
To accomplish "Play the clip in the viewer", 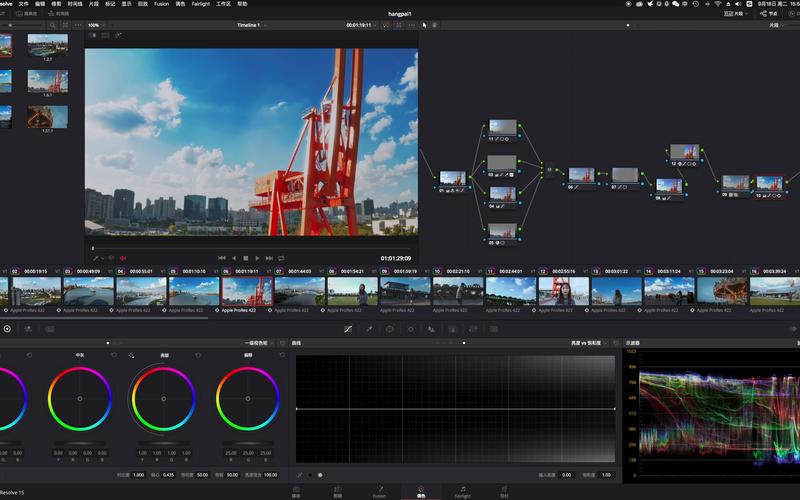I will pos(257,258).
